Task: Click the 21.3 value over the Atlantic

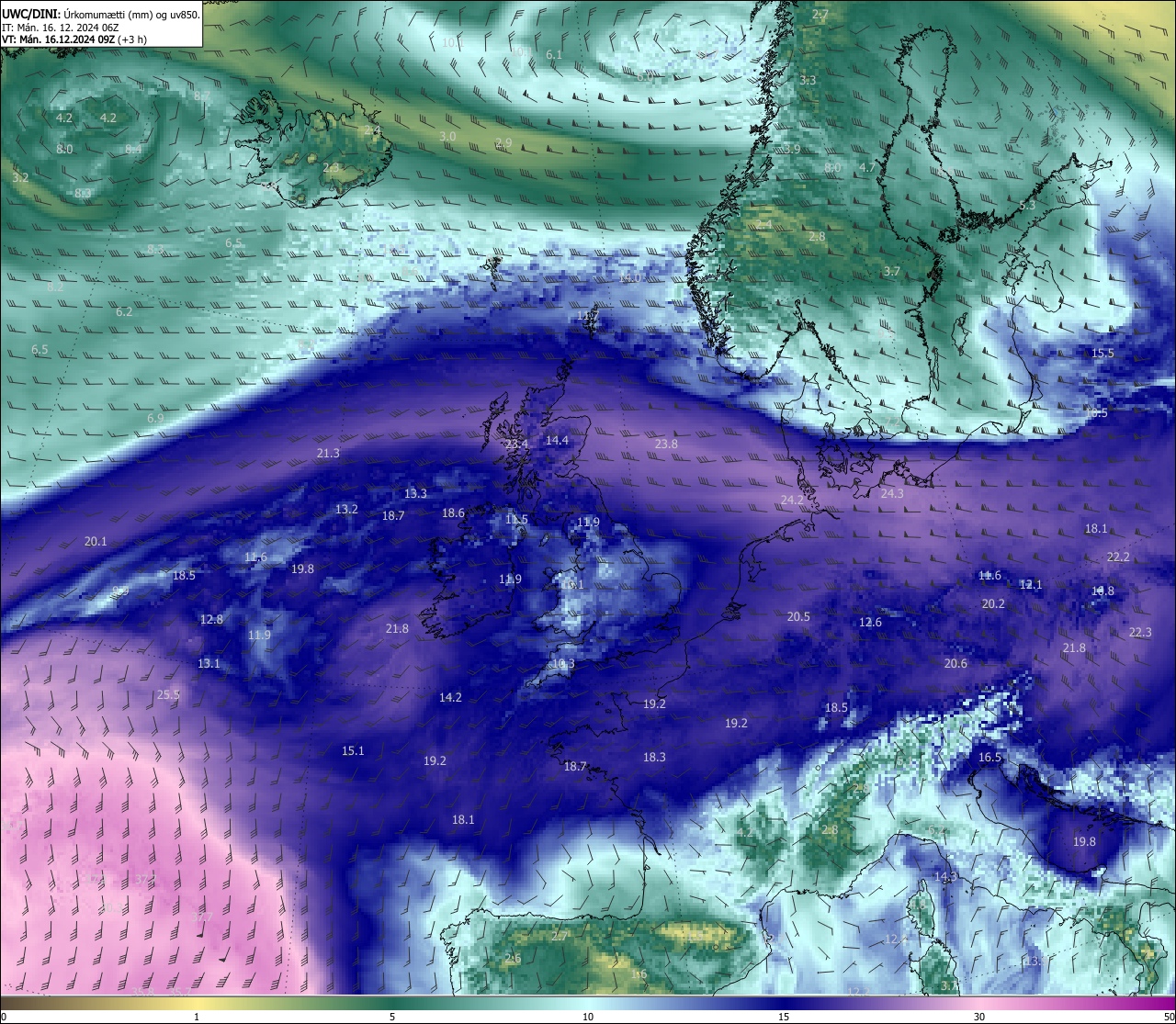Action: pyautogui.click(x=328, y=454)
